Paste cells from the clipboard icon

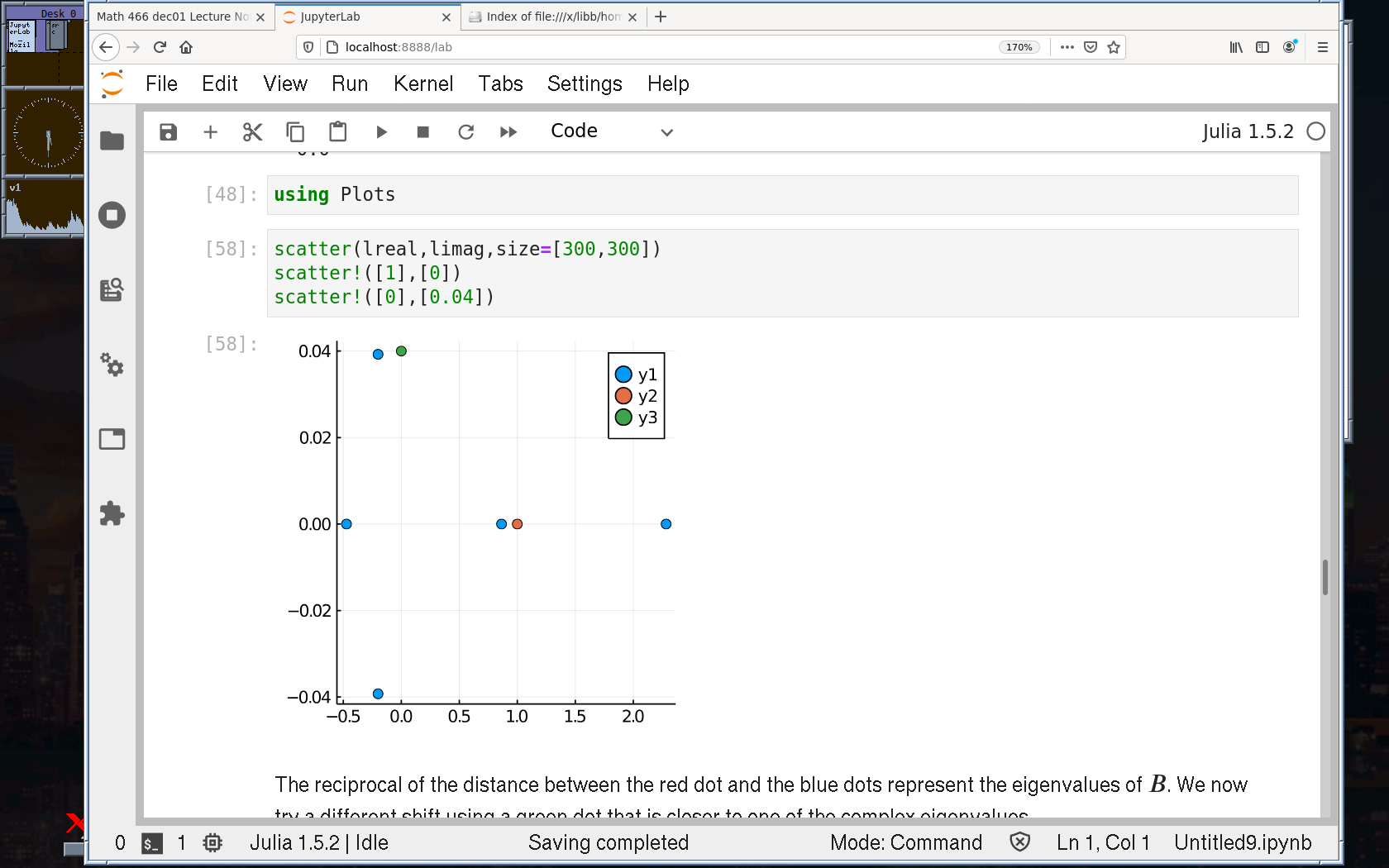pyautogui.click(x=337, y=132)
